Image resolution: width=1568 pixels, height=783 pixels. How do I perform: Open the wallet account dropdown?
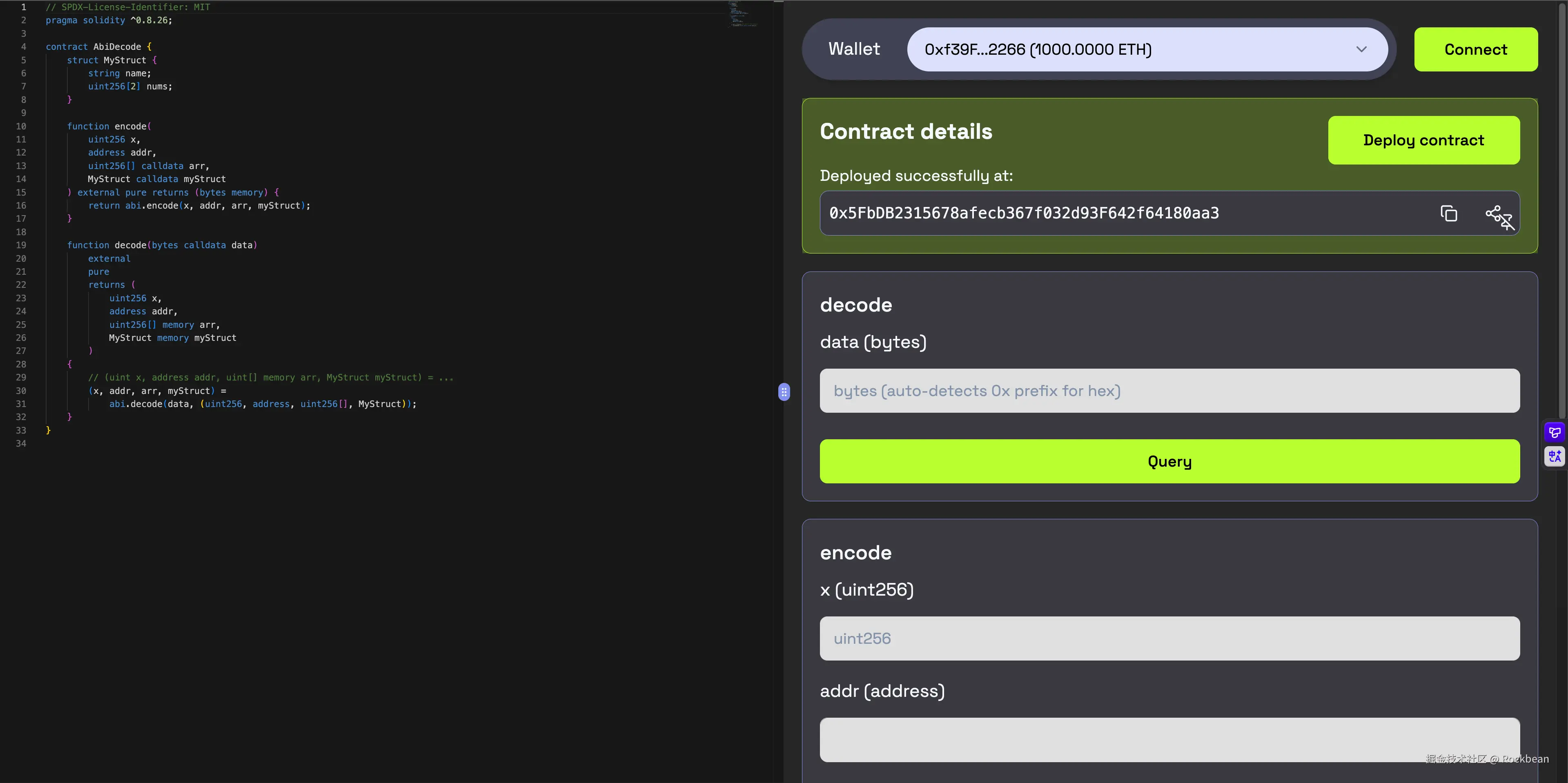click(x=1147, y=49)
